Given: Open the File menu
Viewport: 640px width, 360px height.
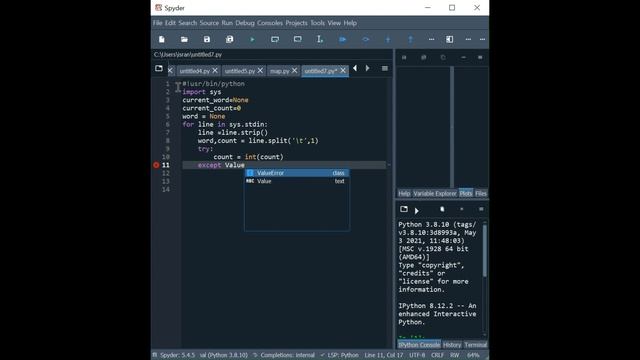Looking at the screenshot, I should coord(158,23).
